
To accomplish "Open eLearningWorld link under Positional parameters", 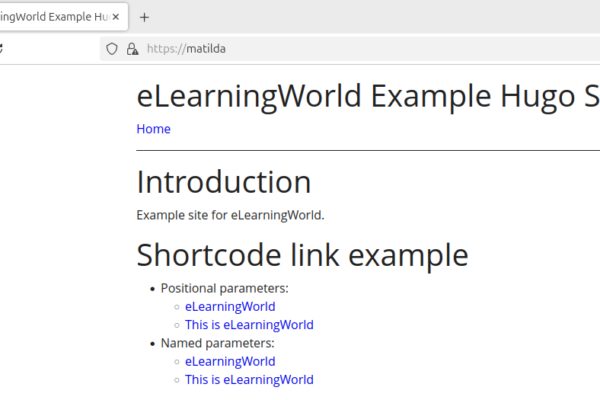I will pyautogui.click(x=230, y=307).
